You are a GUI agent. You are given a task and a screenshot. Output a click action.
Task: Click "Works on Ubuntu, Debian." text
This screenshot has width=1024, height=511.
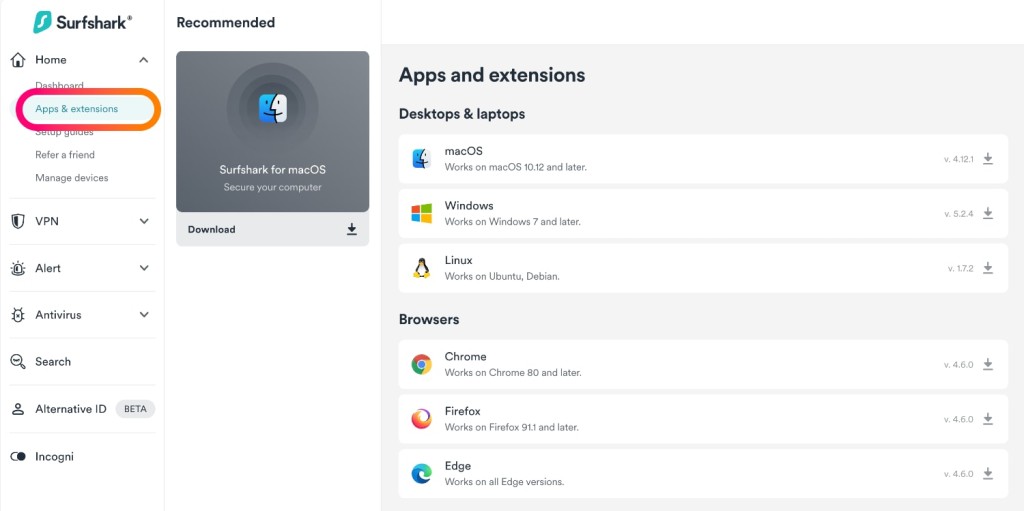tap(502, 276)
